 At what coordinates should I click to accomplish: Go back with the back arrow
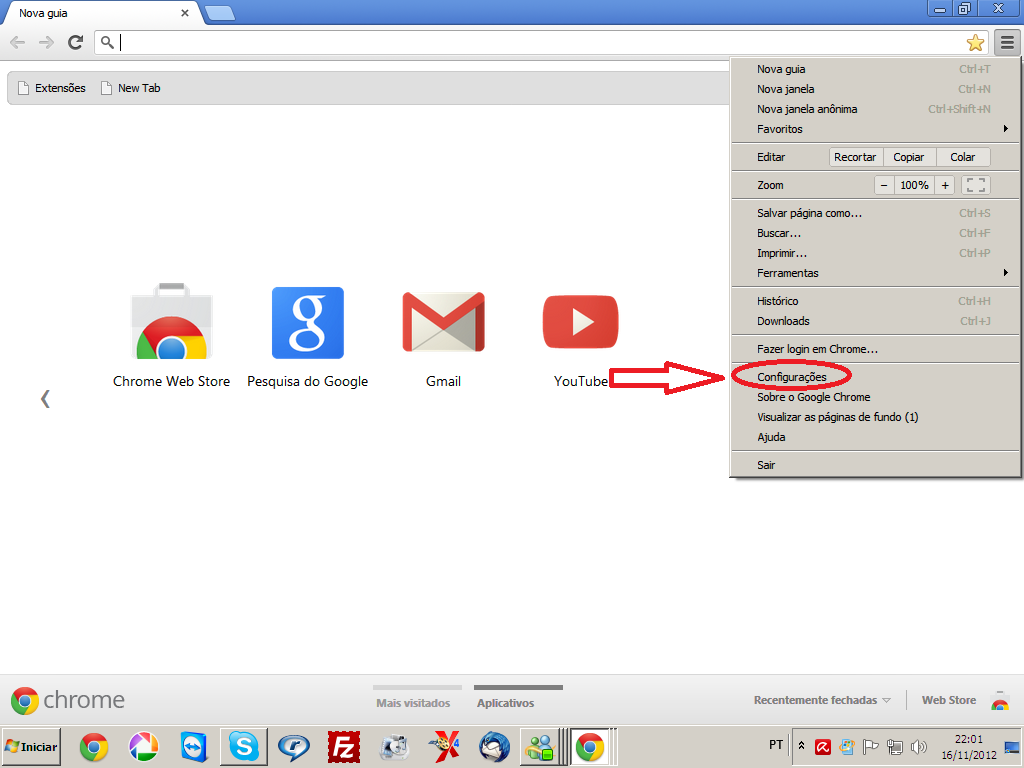point(18,42)
